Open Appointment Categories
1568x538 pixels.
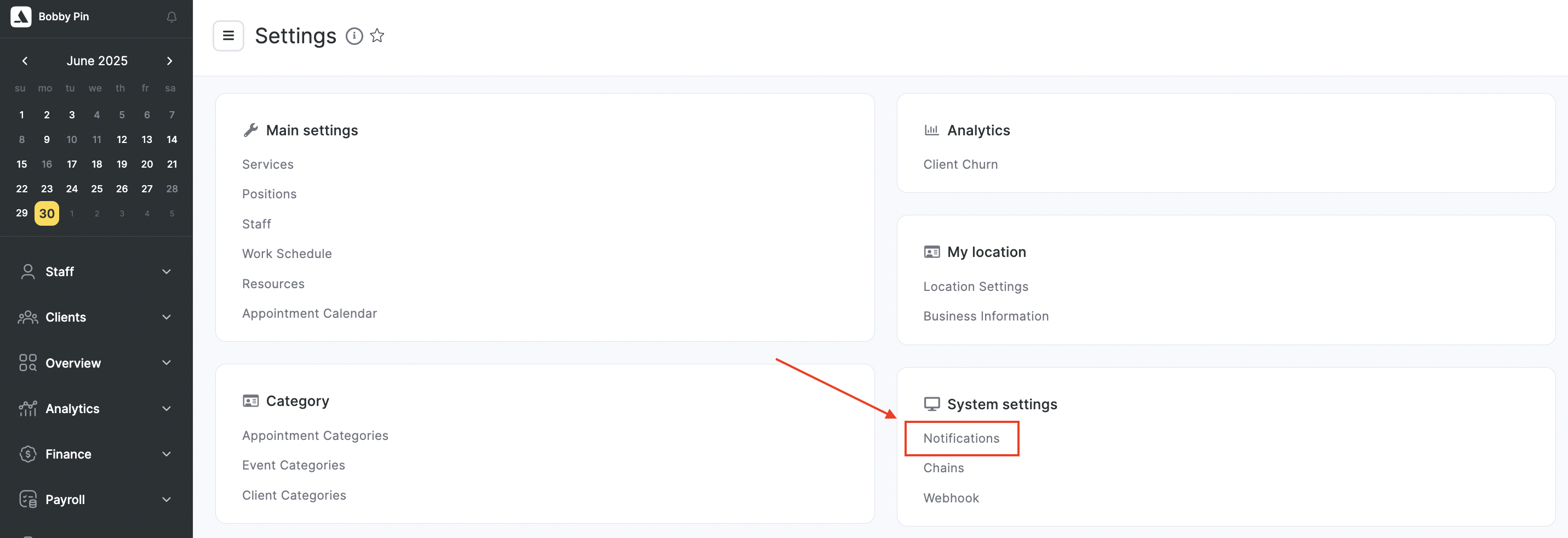tap(314, 436)
